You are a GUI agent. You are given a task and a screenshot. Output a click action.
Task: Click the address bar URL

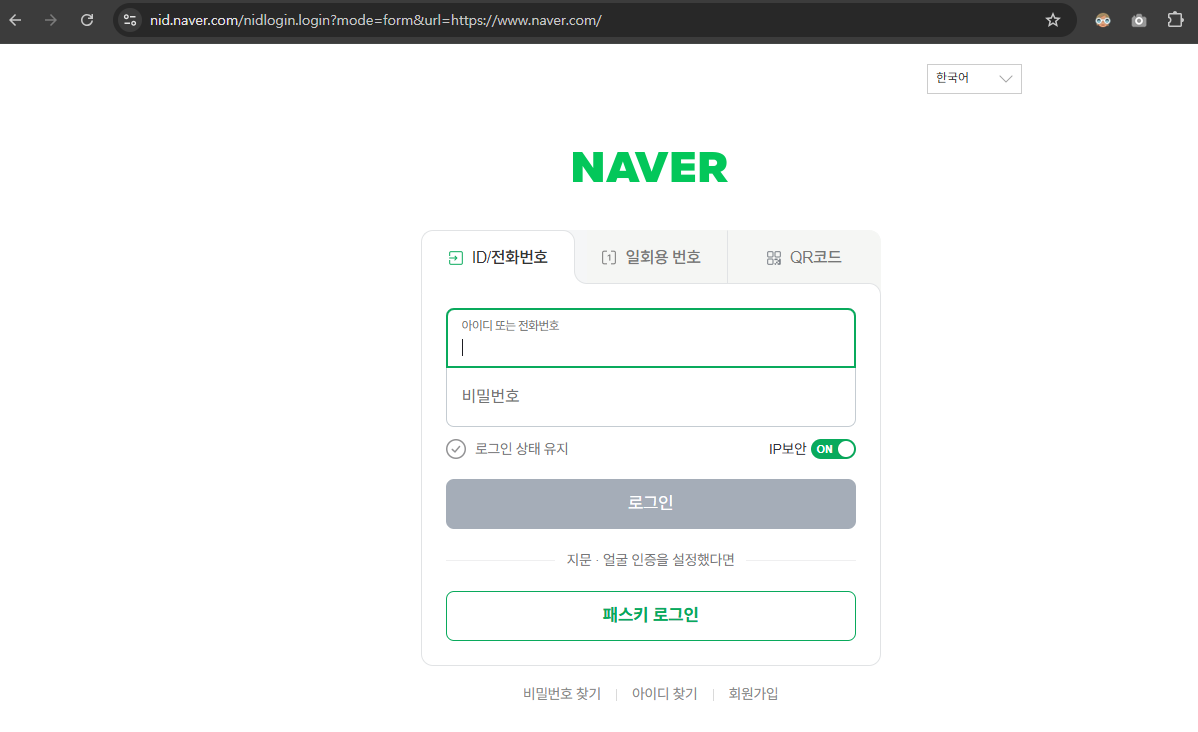tap(376, 21)
